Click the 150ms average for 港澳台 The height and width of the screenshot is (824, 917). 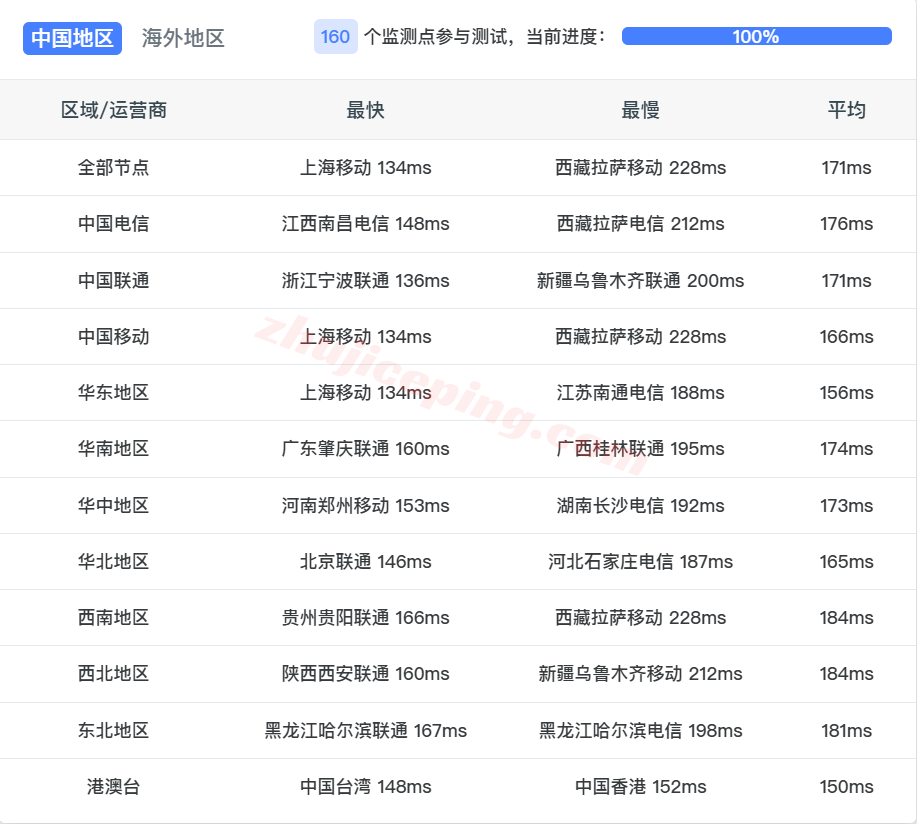click(x=846, y=787)
